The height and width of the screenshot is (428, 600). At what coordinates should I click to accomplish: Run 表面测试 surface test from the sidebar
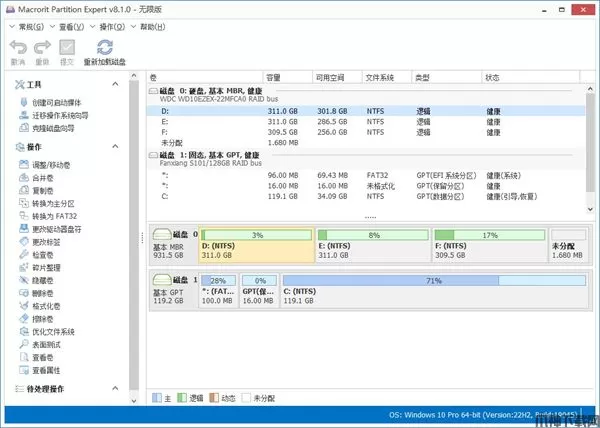click(x=46, y=344)
